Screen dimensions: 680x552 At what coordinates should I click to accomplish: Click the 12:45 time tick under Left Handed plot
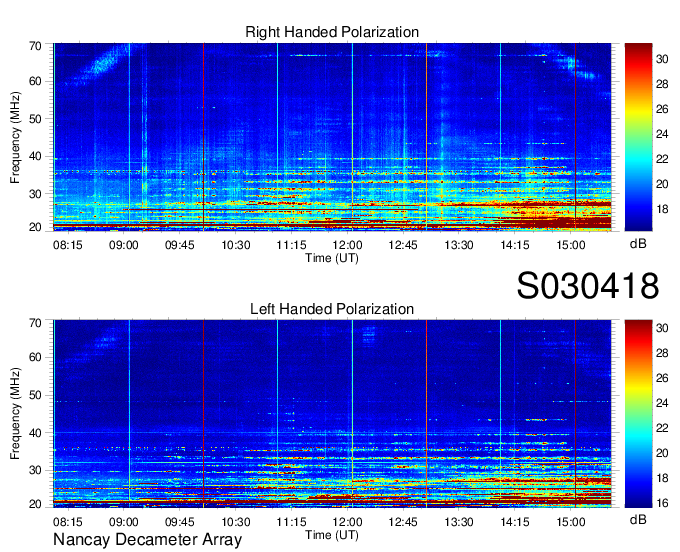pyautogui.click(x=403, y=521)
